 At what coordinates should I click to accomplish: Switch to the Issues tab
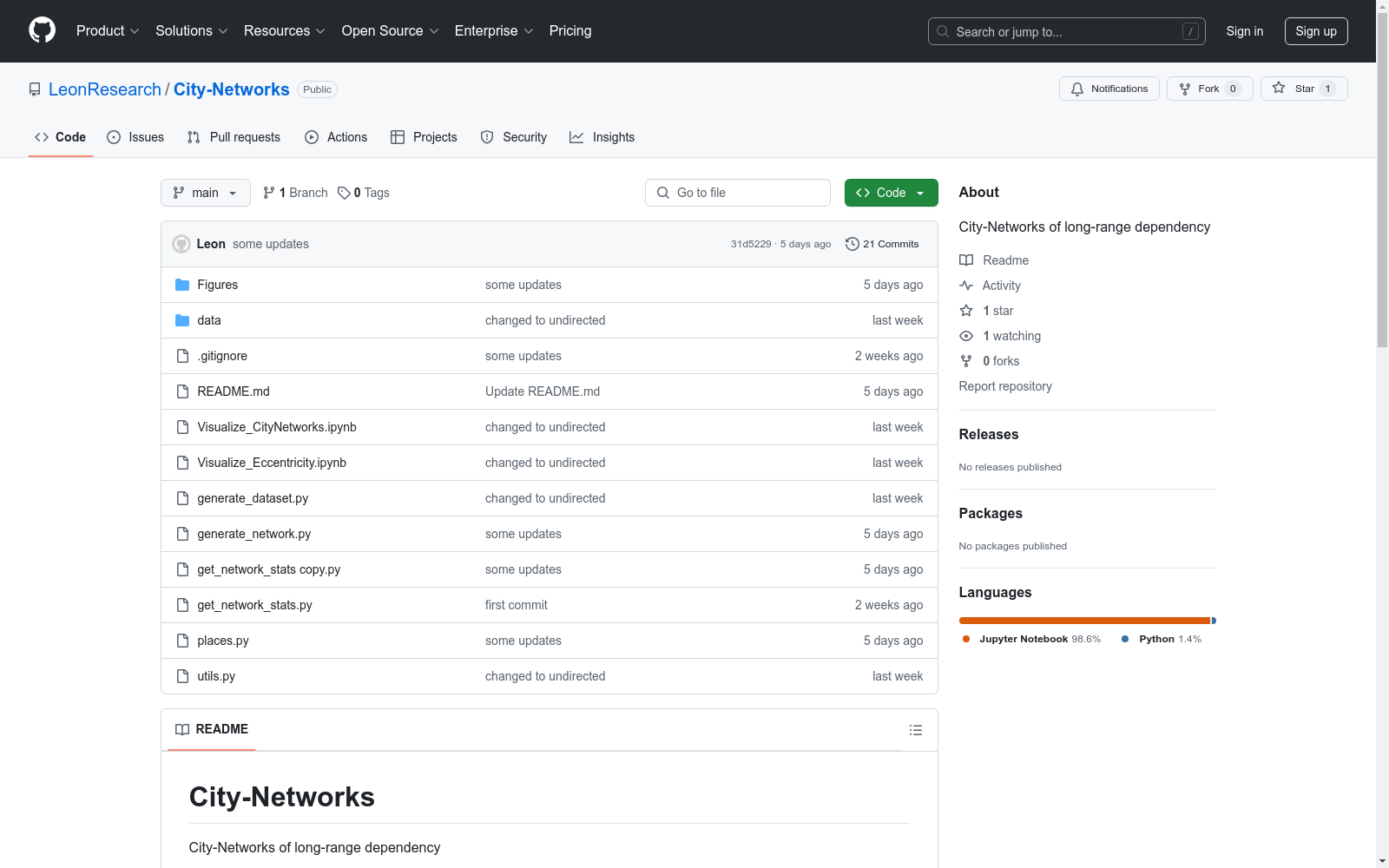(135, 137)
